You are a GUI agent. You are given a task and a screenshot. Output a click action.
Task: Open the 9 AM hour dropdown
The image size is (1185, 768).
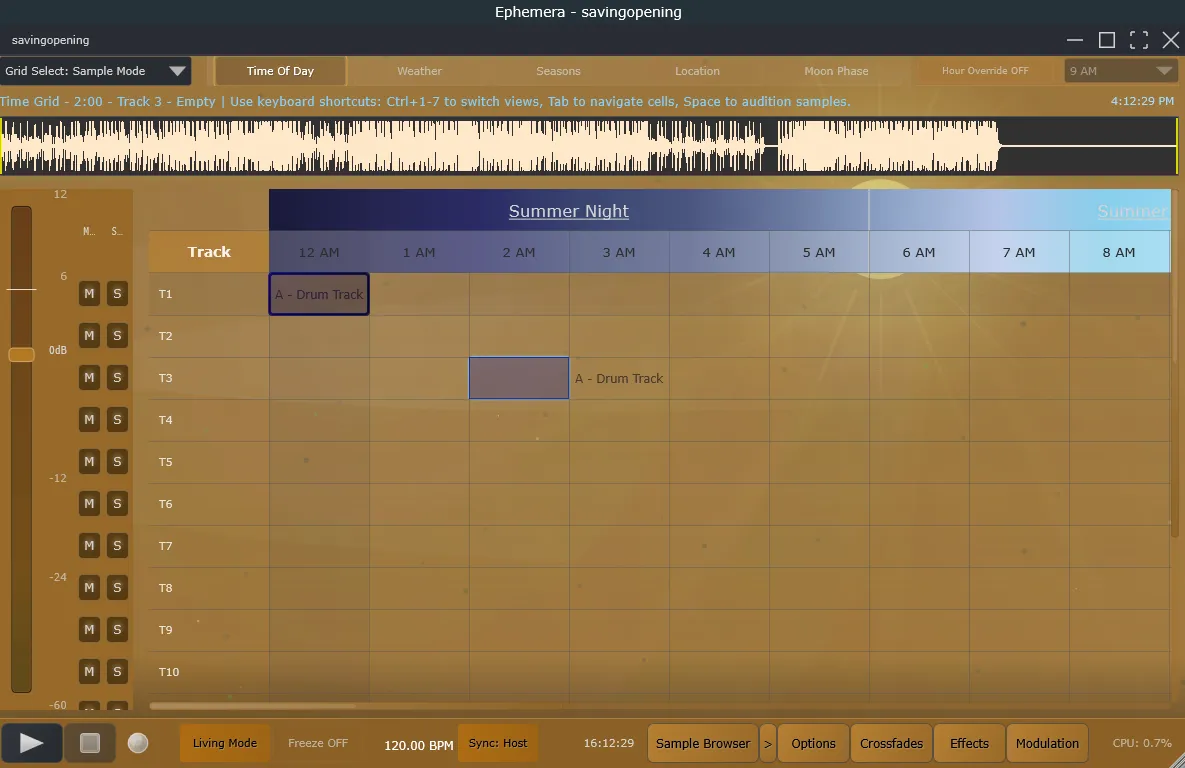click(x=1120, y=71)
